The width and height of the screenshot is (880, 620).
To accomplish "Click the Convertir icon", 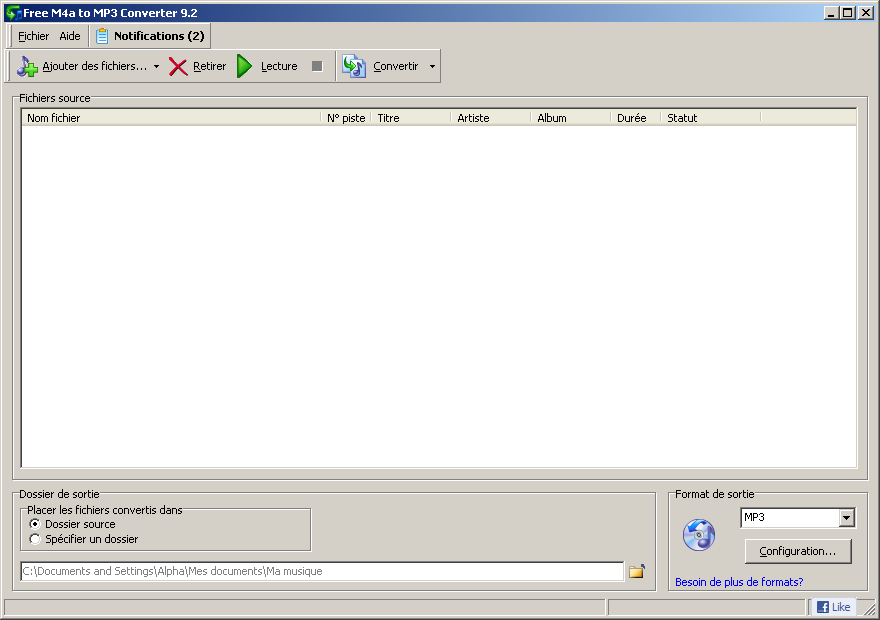I will pos(354,66).
